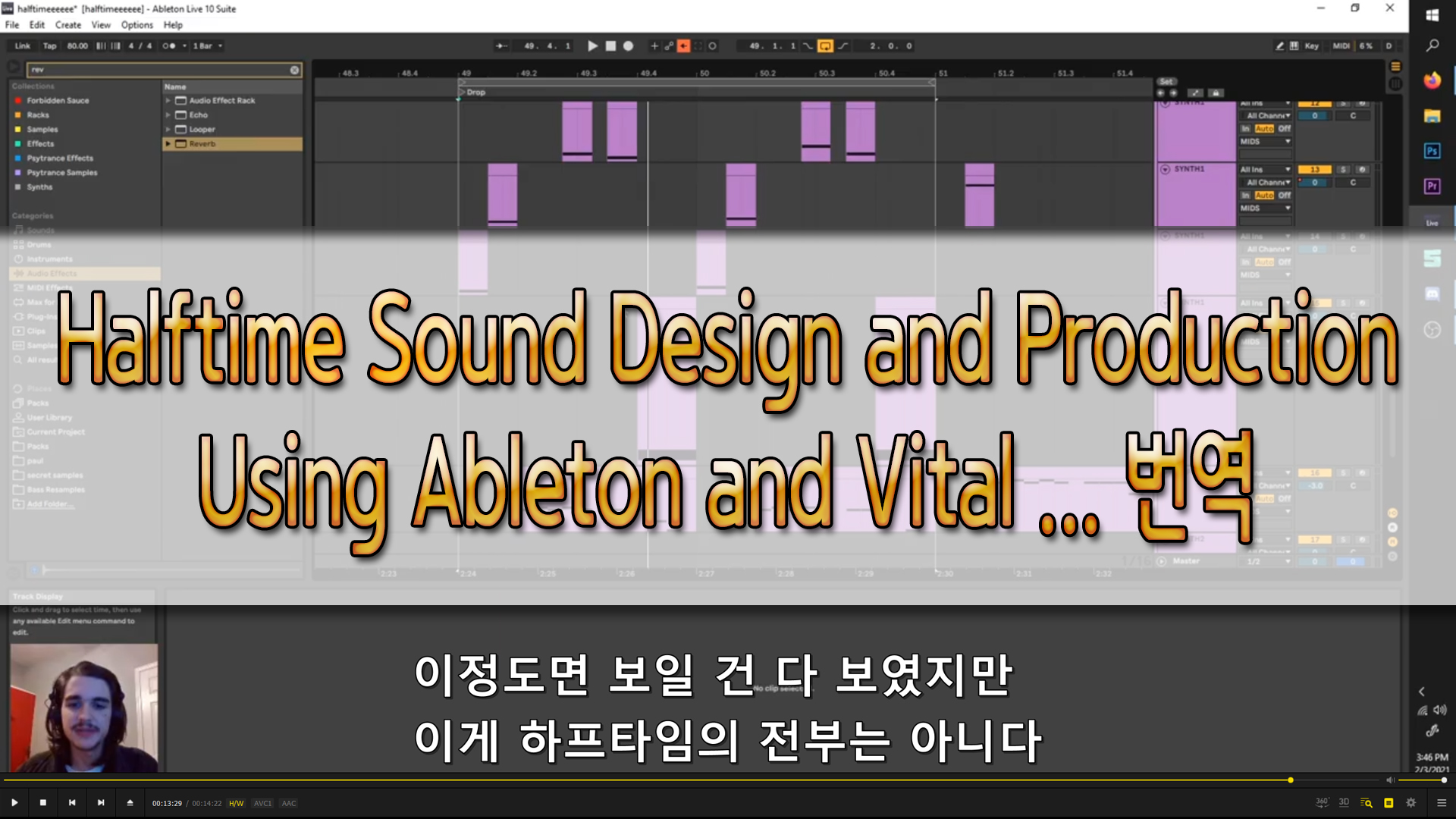The image size is (1456, 819).
Task: Toggle track 13 activator button
Action: (1314, 170)
